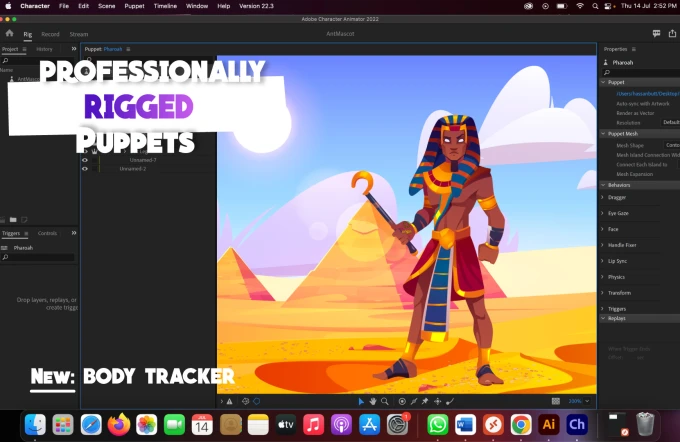Click the Properties panel search field
The height and width of the screenshot is (442, 680).
pyautogui.click(x=641, y=72)
